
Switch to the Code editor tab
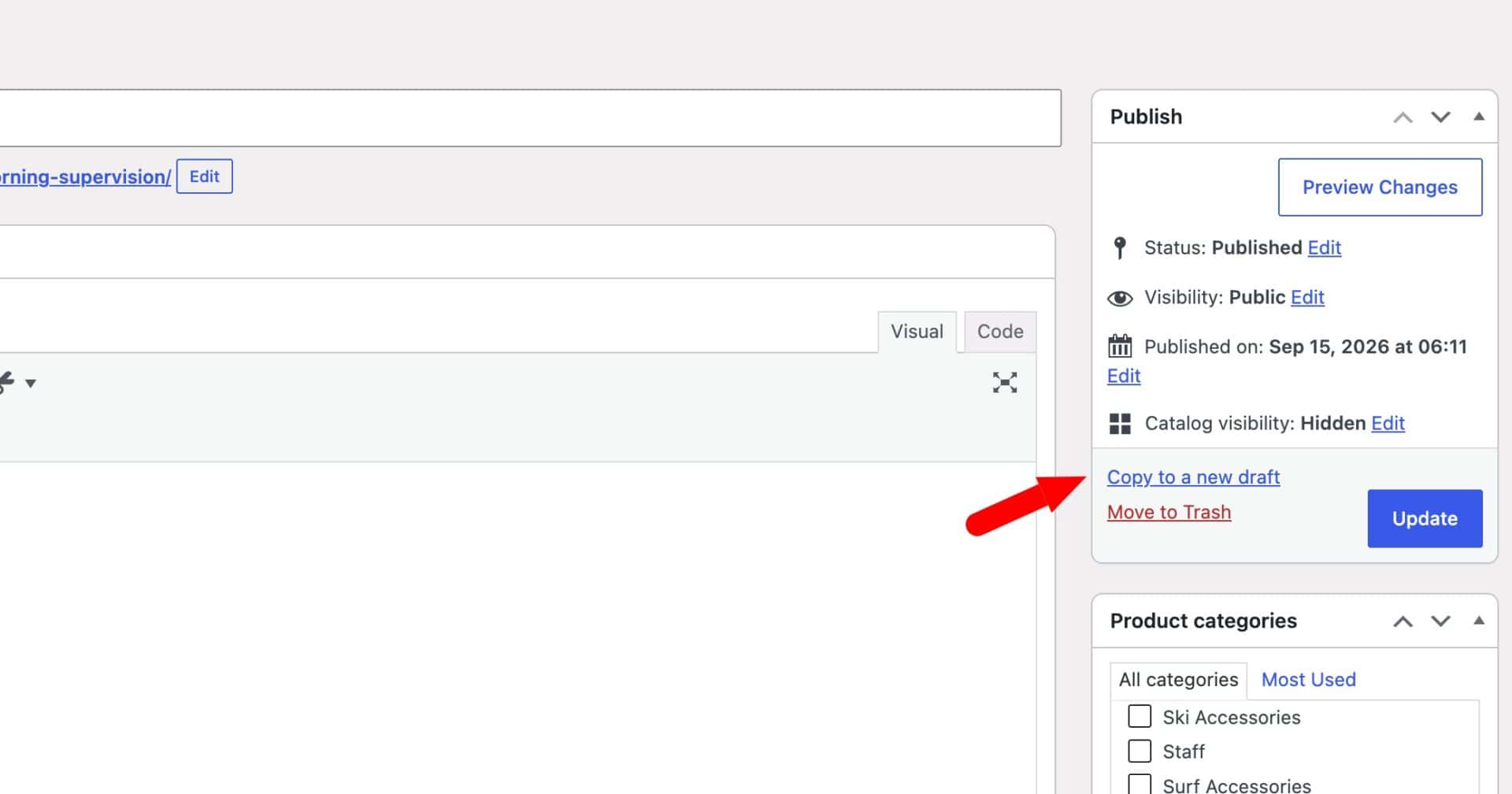point(1000,332)
